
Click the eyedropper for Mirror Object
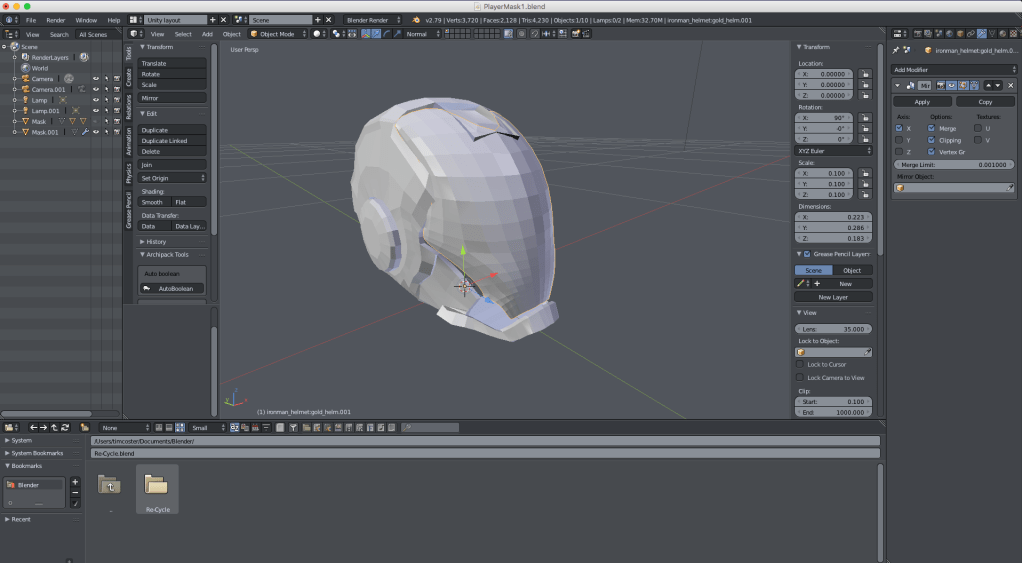coord(1009,187)
